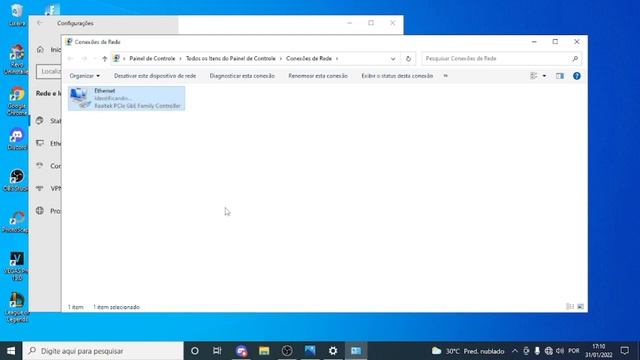Screen dimensions: 640x360
Task: Open the address bar history dropdown
Action: (x=393, y=59)
